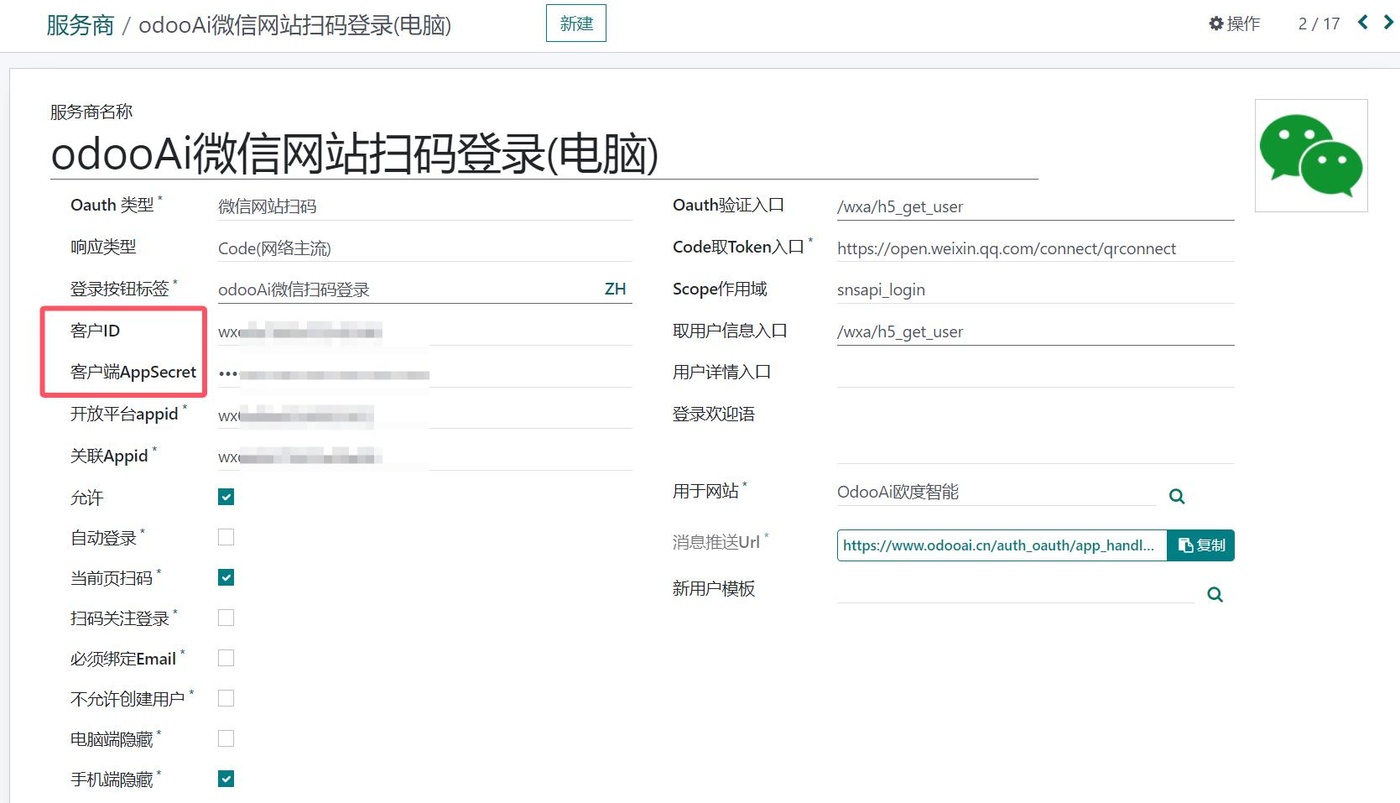Open the 操作 gear menu
Image resolution: width=1400 pixels, height=803 pixels.
point(1234,23)
